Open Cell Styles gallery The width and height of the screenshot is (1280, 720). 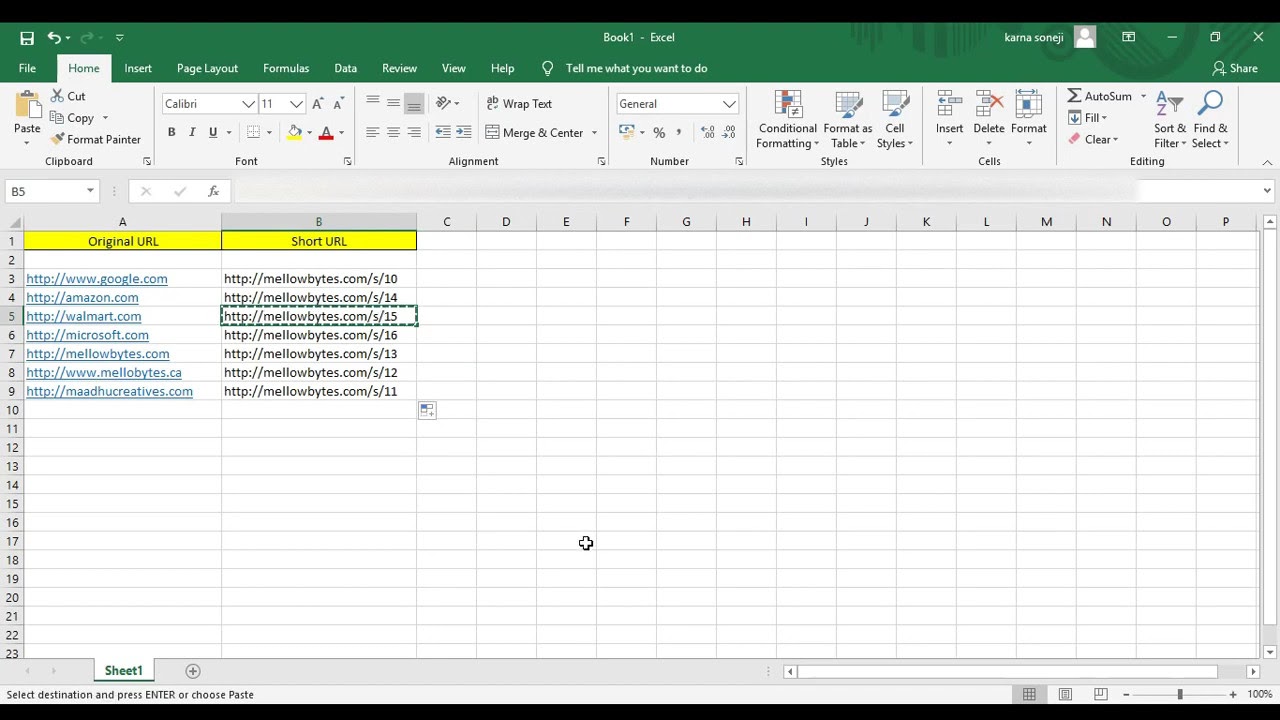pyautogui.click(x=895, y=120)
